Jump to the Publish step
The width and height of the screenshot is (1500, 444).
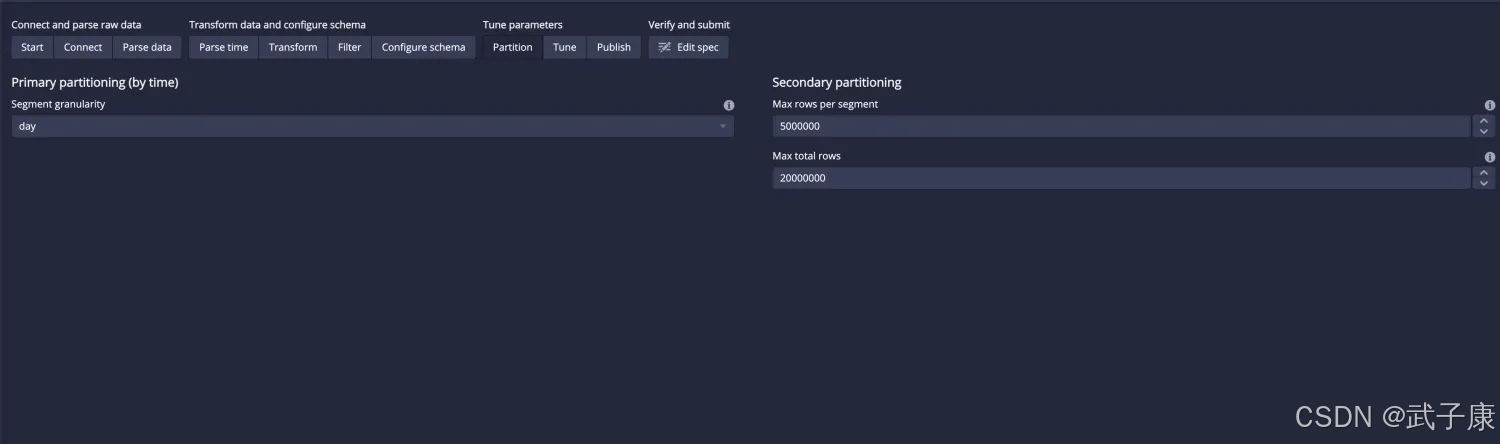pos(614,47)
